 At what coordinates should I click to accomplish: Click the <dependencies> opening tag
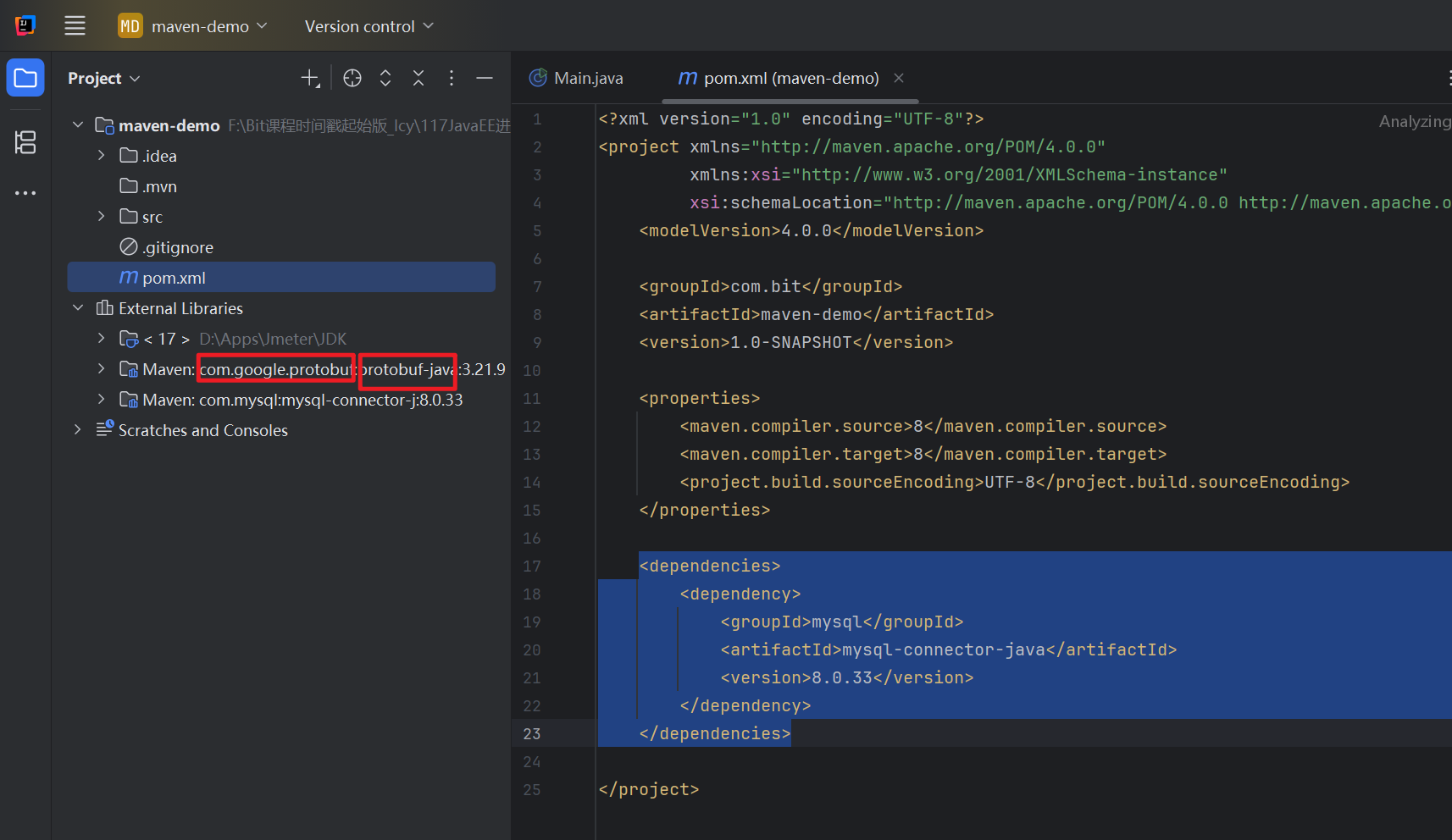coord(710,566)
